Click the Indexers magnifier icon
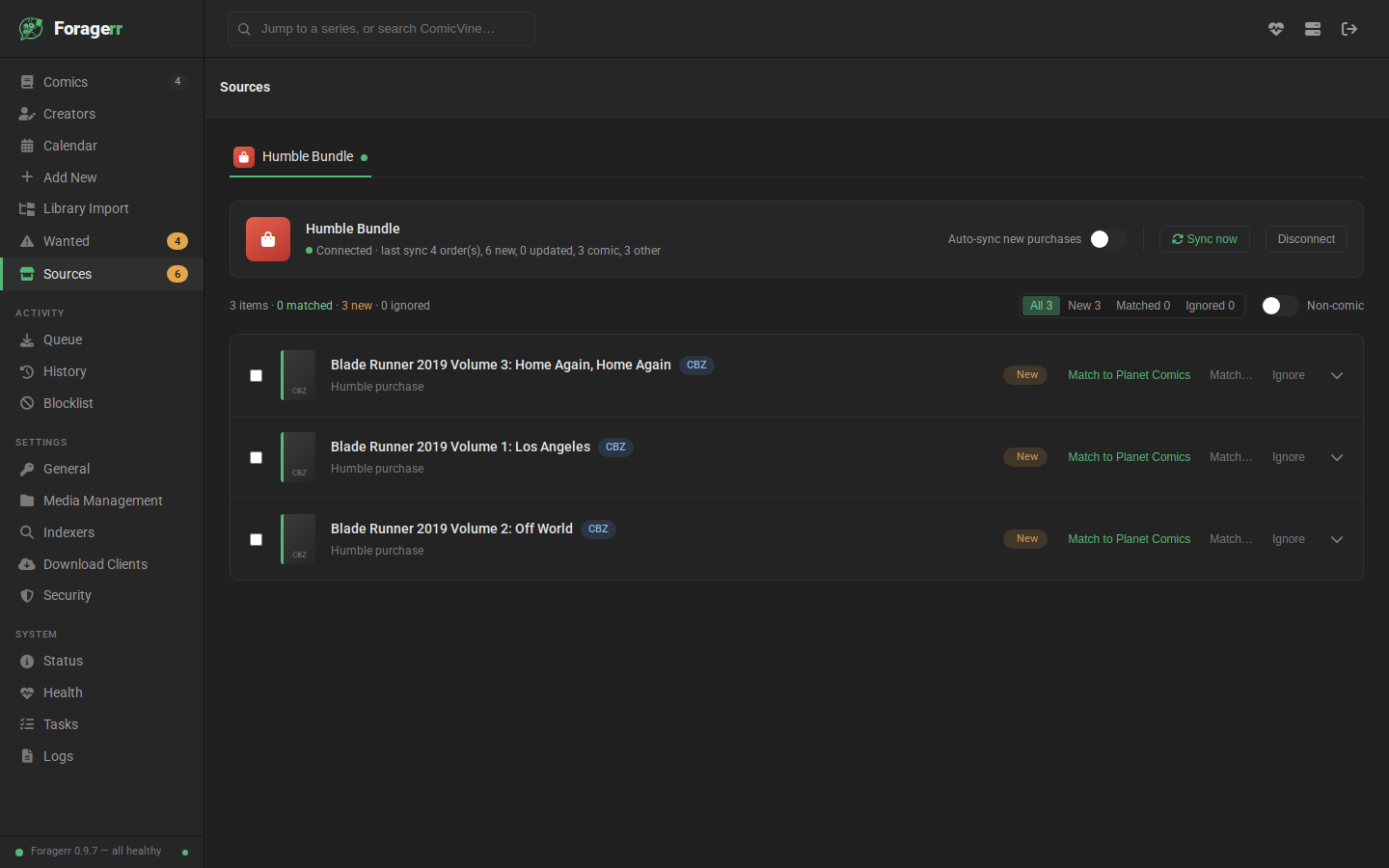Viewport: 1389px width, 868px height. [27, 532]
